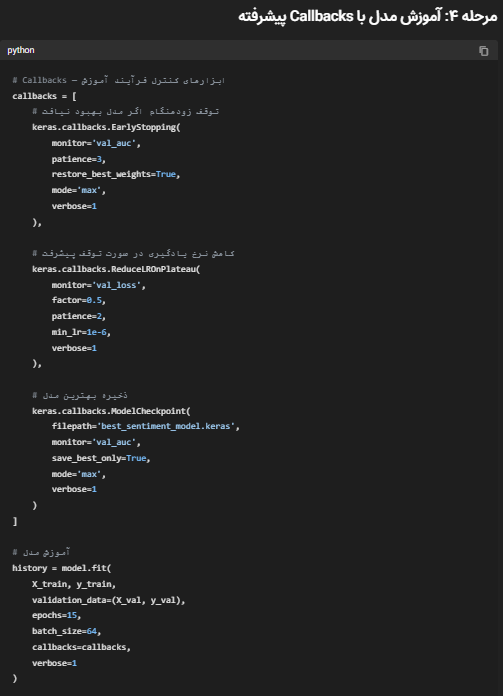This screenshot has height=696, width=503.
Task: Click the X_train, y_train, line
Action: click(x=74, y=584)
